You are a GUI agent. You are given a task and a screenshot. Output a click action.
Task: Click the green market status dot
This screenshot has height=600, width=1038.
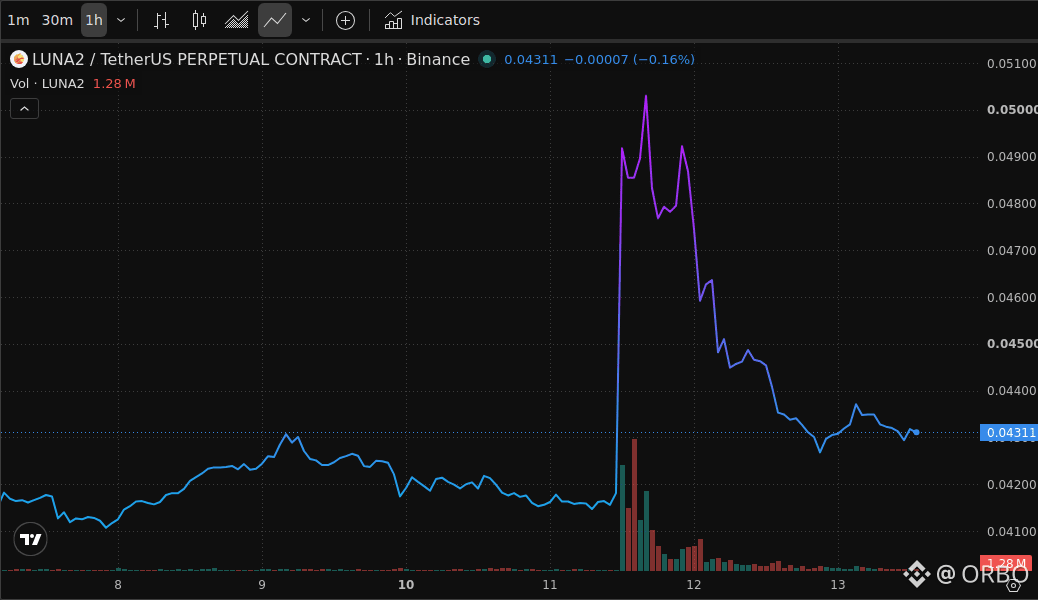click(487, 60)
